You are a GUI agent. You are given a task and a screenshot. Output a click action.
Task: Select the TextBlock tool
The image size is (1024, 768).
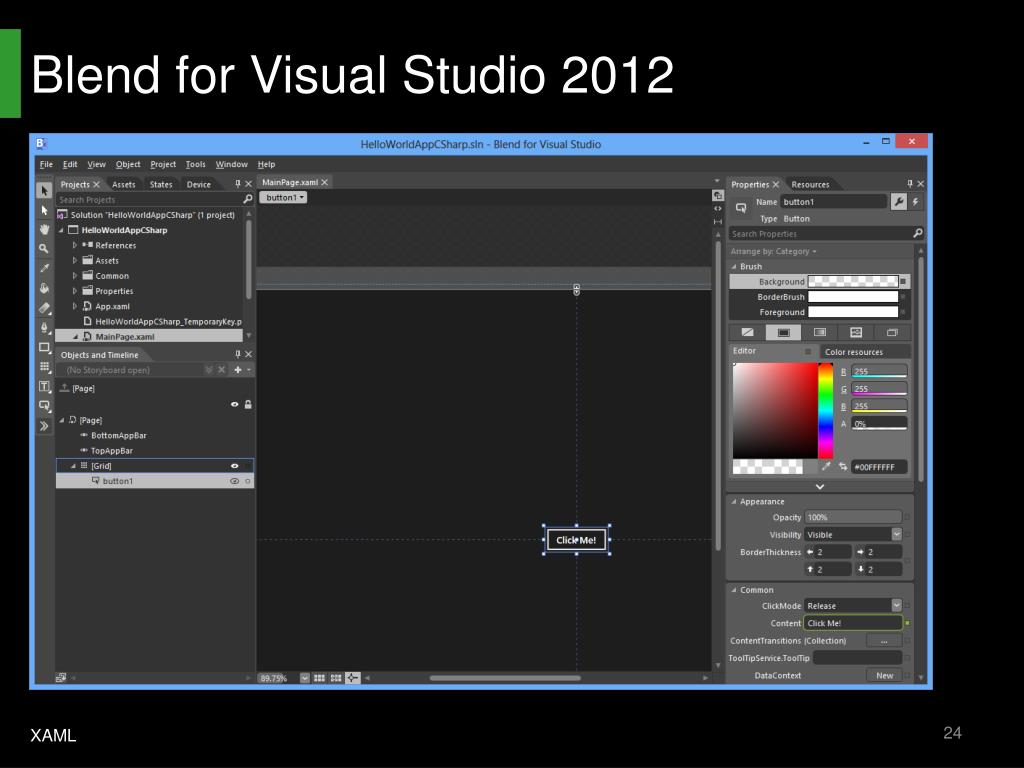[44, 387]
